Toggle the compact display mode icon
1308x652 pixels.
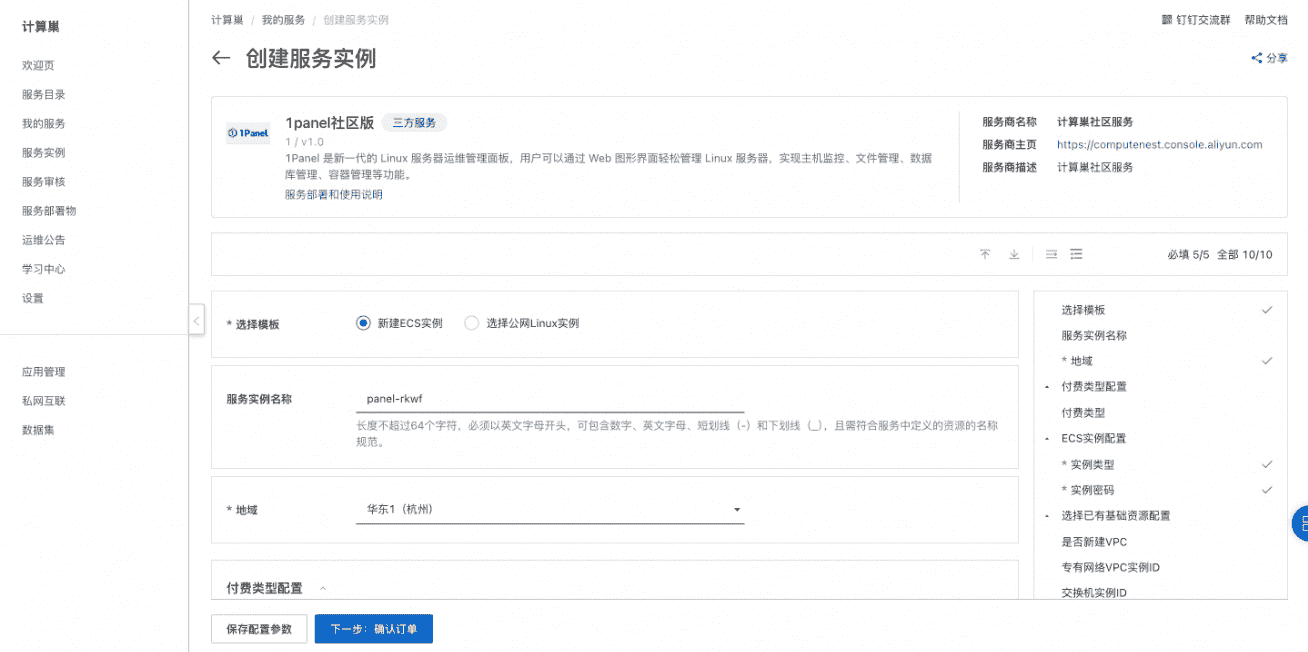point(1050,254)
